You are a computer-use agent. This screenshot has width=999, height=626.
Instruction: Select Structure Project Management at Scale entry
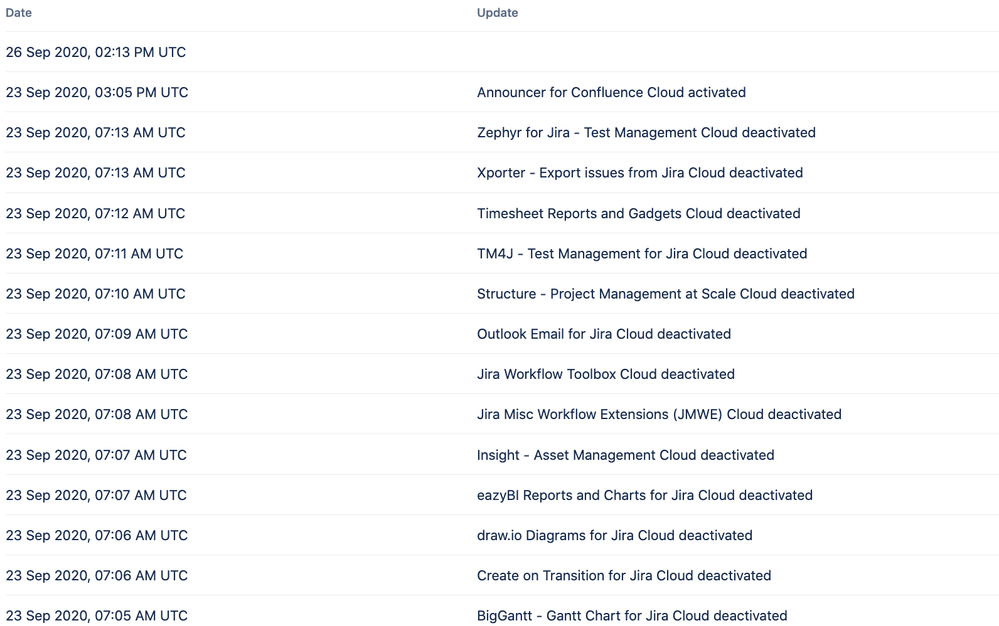click(666, 294)
